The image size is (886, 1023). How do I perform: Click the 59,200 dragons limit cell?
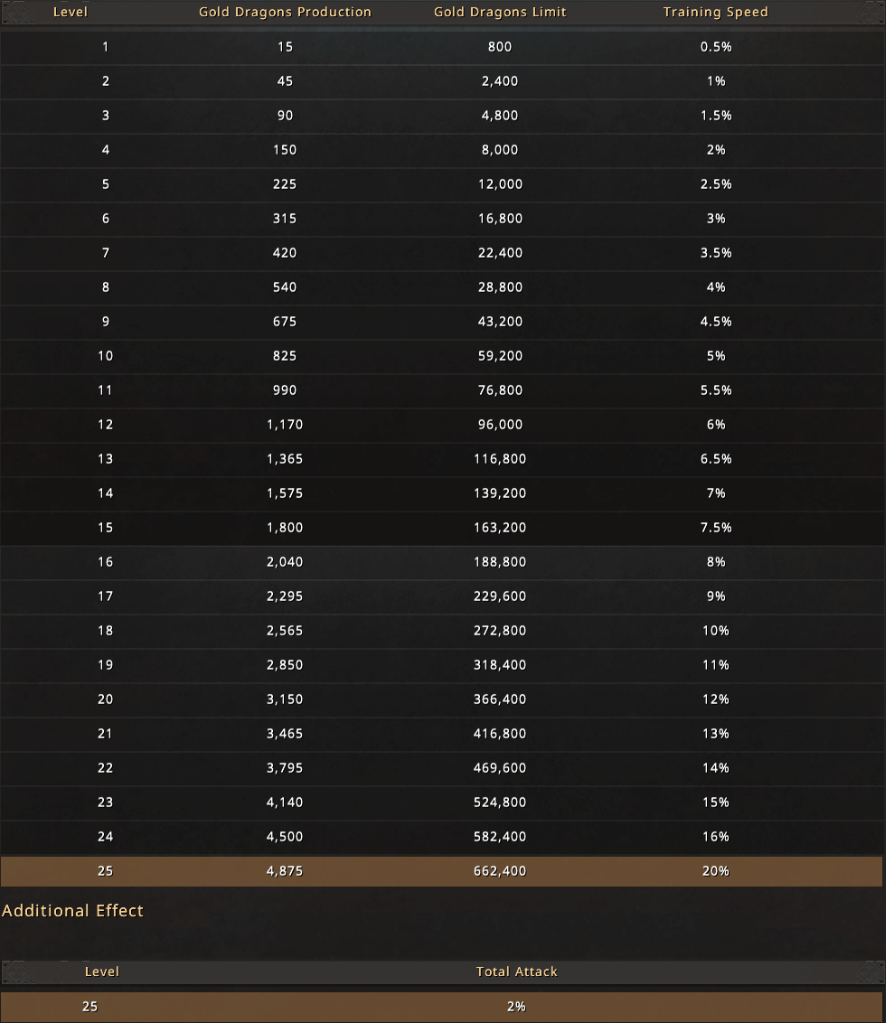(x=500, y=356)
